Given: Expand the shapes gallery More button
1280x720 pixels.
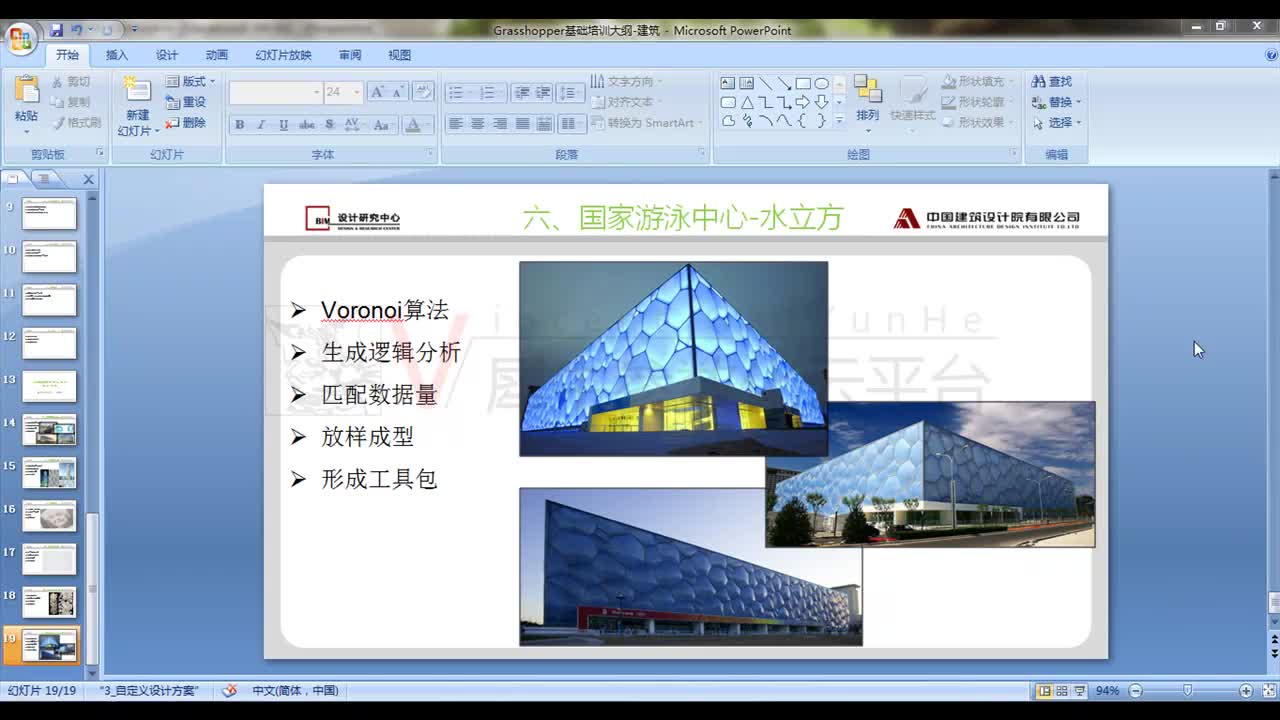Looking at the screenshot, I should click(x=839, y=121).
